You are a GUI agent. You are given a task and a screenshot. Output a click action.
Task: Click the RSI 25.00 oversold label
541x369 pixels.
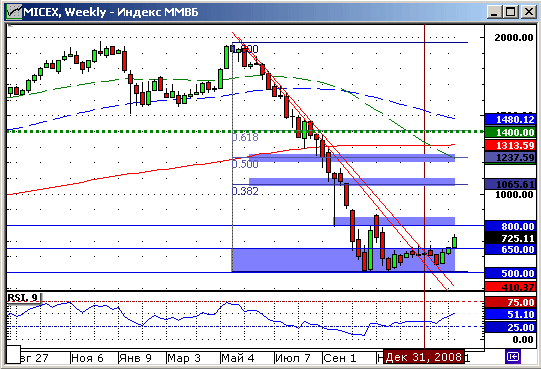(x=510, y=327)
